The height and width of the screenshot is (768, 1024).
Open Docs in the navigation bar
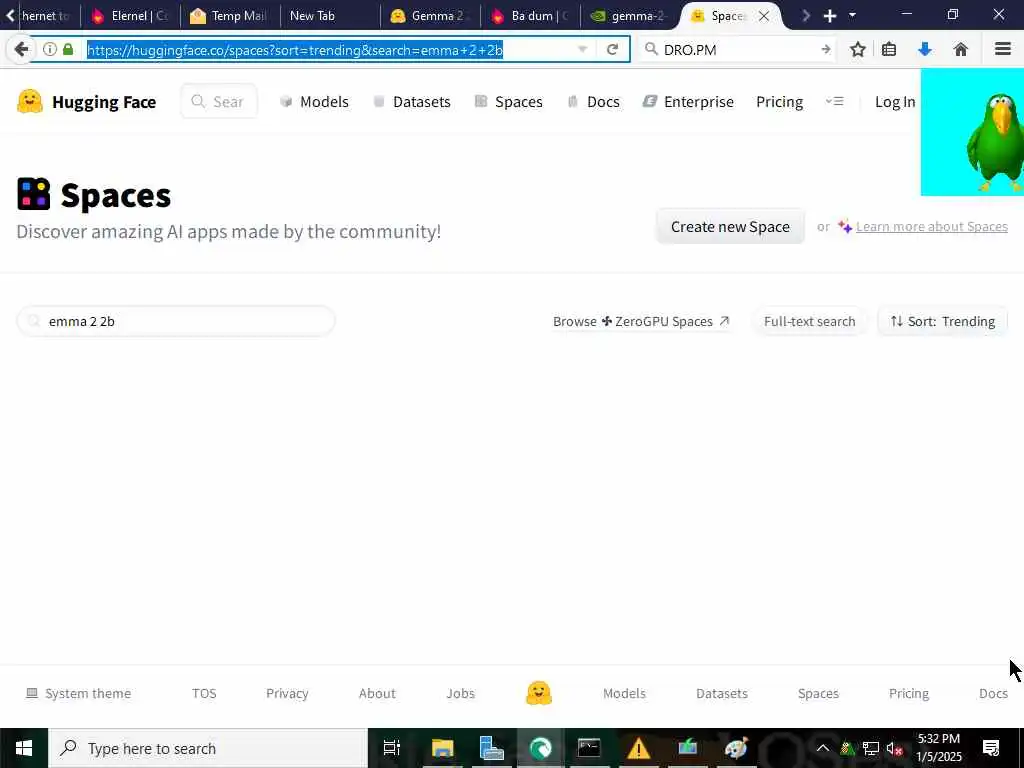pos(593,102)
